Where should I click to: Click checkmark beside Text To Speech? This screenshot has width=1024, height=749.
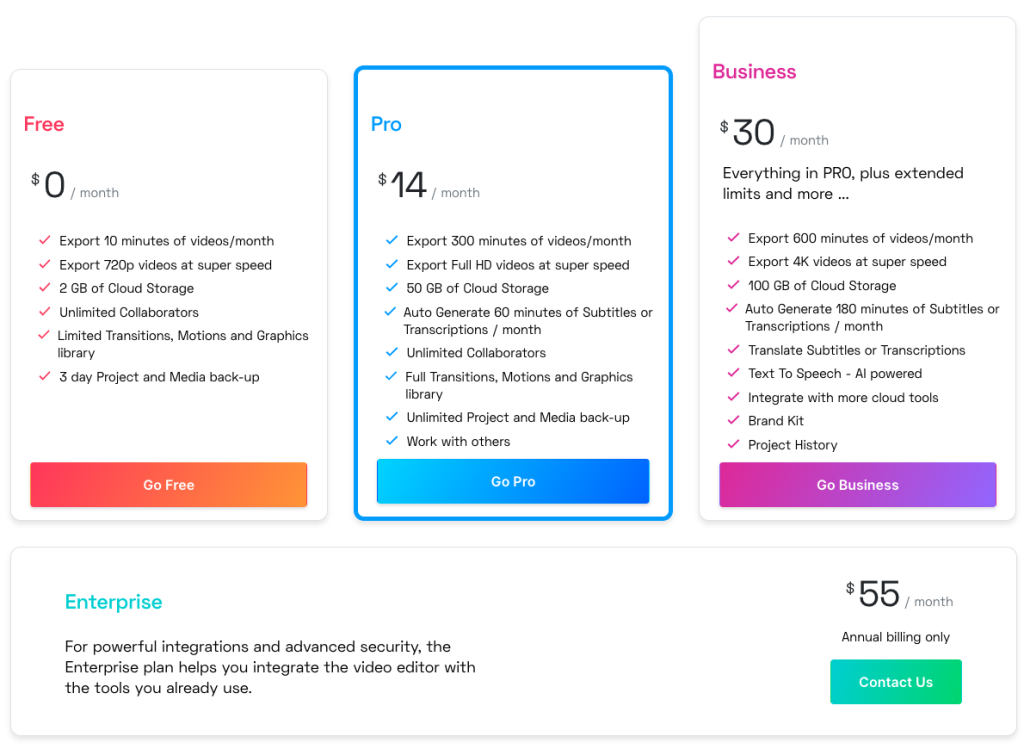tap(733, 373)
